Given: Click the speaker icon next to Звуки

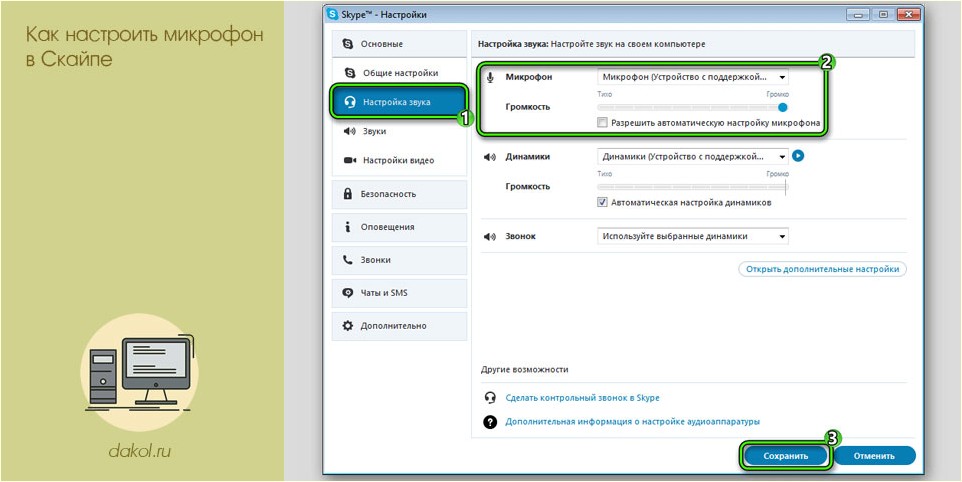Looking at the screenshot, I should (350, 131).
